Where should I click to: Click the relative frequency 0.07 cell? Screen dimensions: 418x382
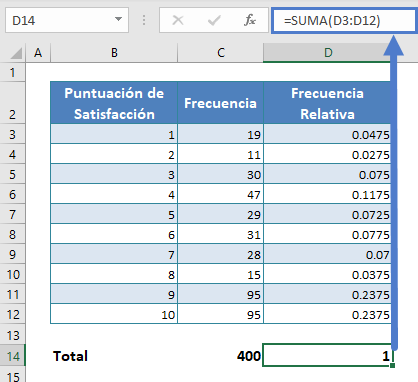click(x=327, y=254)
